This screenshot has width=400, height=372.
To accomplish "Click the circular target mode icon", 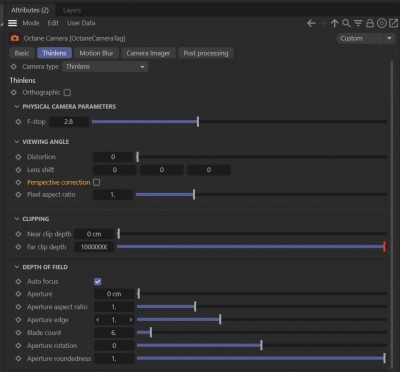I will point(381,23).
